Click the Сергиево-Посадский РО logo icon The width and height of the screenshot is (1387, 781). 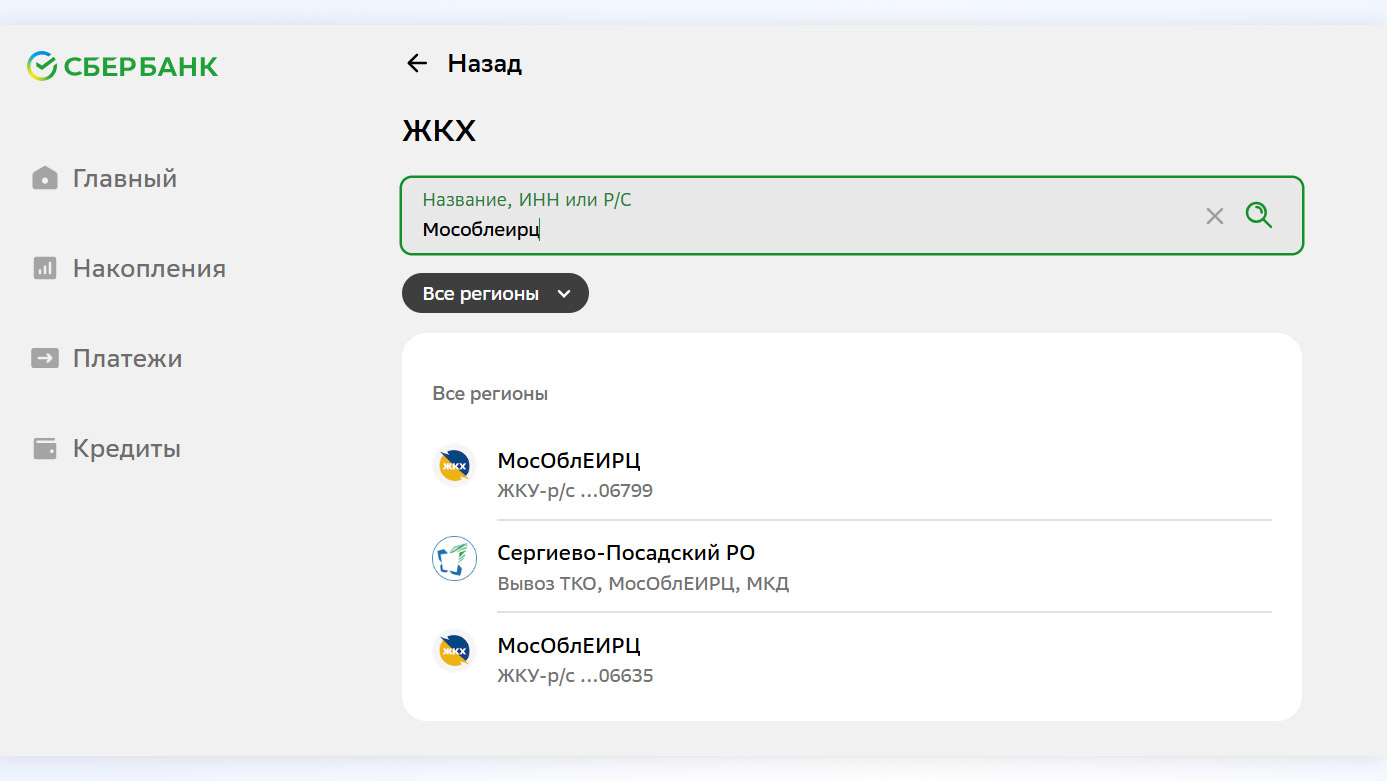(x=454, y=558)
